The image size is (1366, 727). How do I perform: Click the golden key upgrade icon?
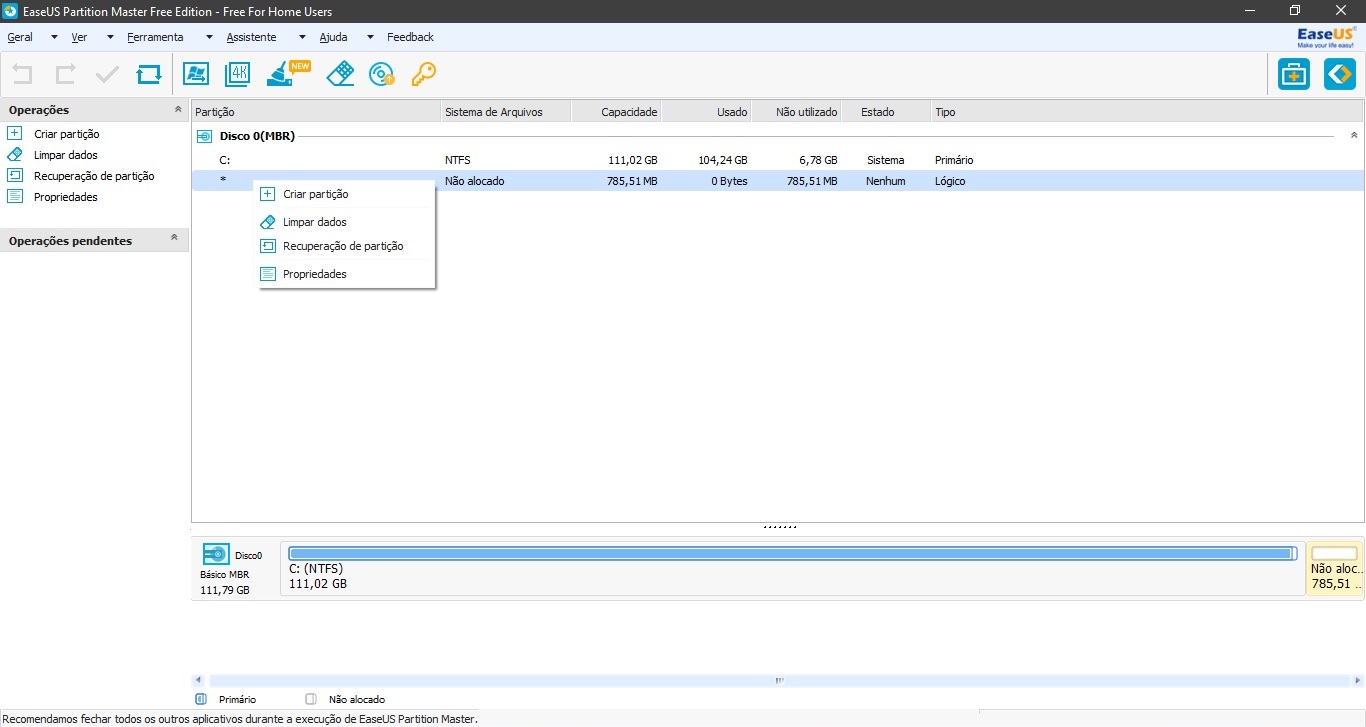point(424,74)
